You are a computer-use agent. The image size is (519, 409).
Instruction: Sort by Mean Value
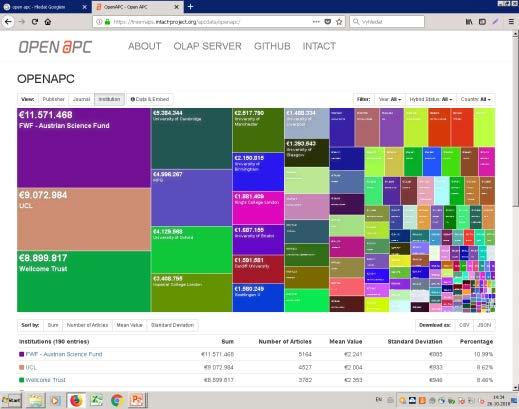coord(129,325)
